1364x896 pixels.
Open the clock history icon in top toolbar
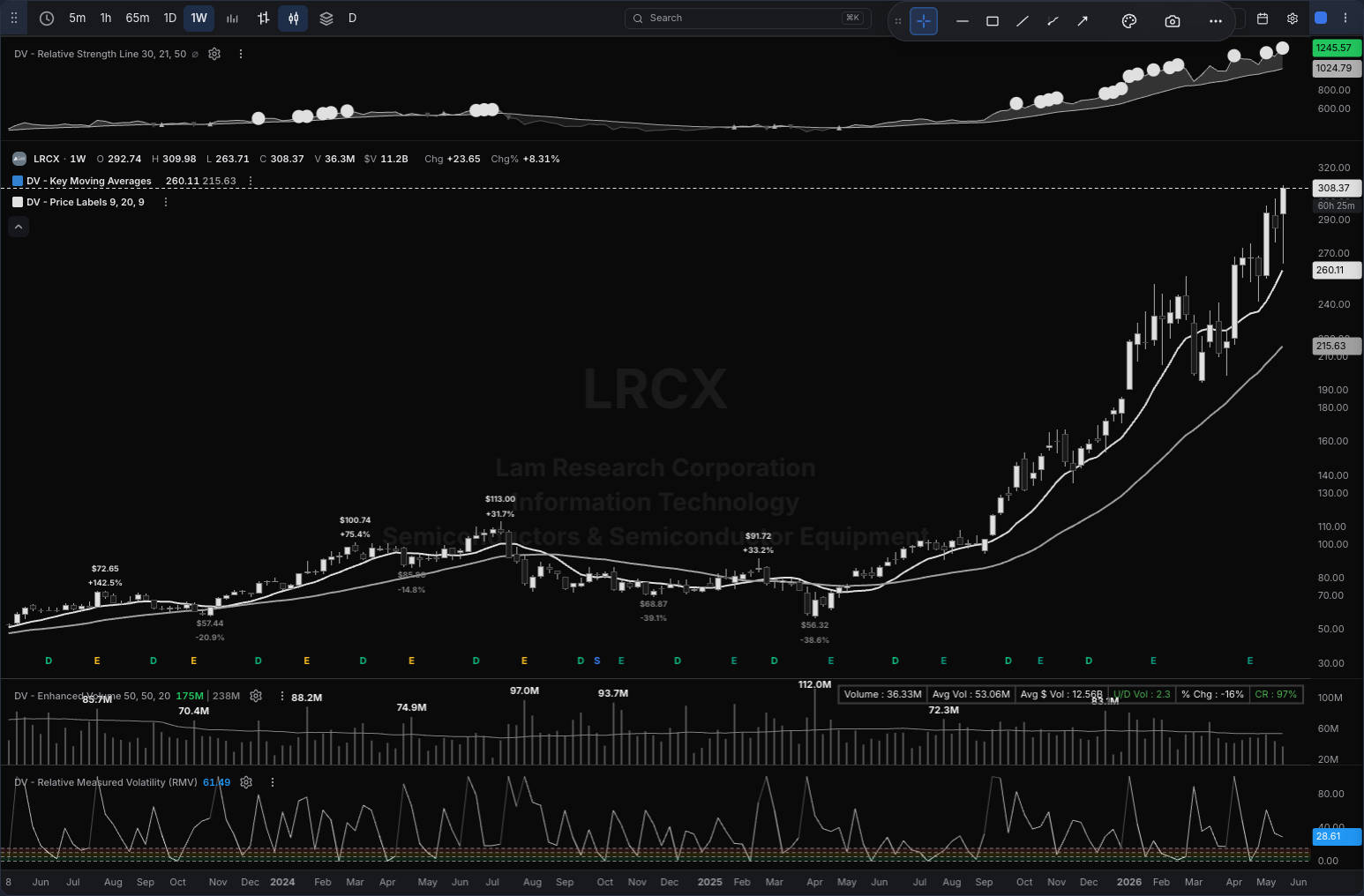click(x=47, y=18)
